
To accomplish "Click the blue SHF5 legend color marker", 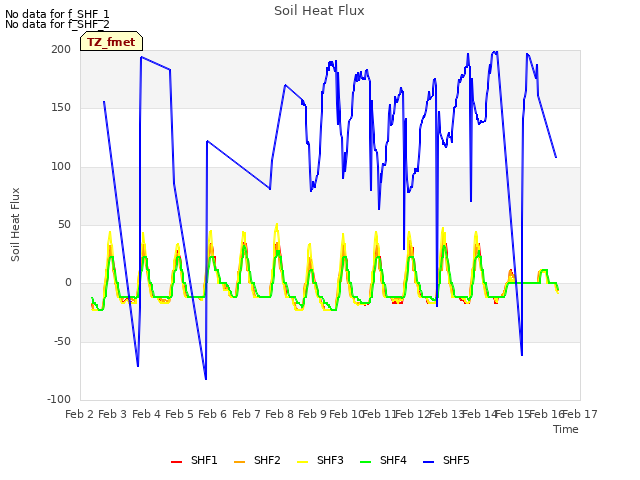I will (428, 462).
